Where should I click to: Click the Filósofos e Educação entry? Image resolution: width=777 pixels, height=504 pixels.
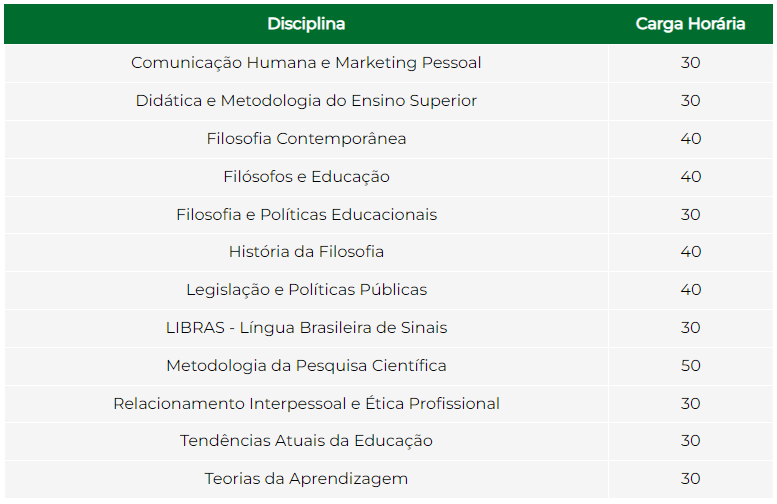point(306,176)
